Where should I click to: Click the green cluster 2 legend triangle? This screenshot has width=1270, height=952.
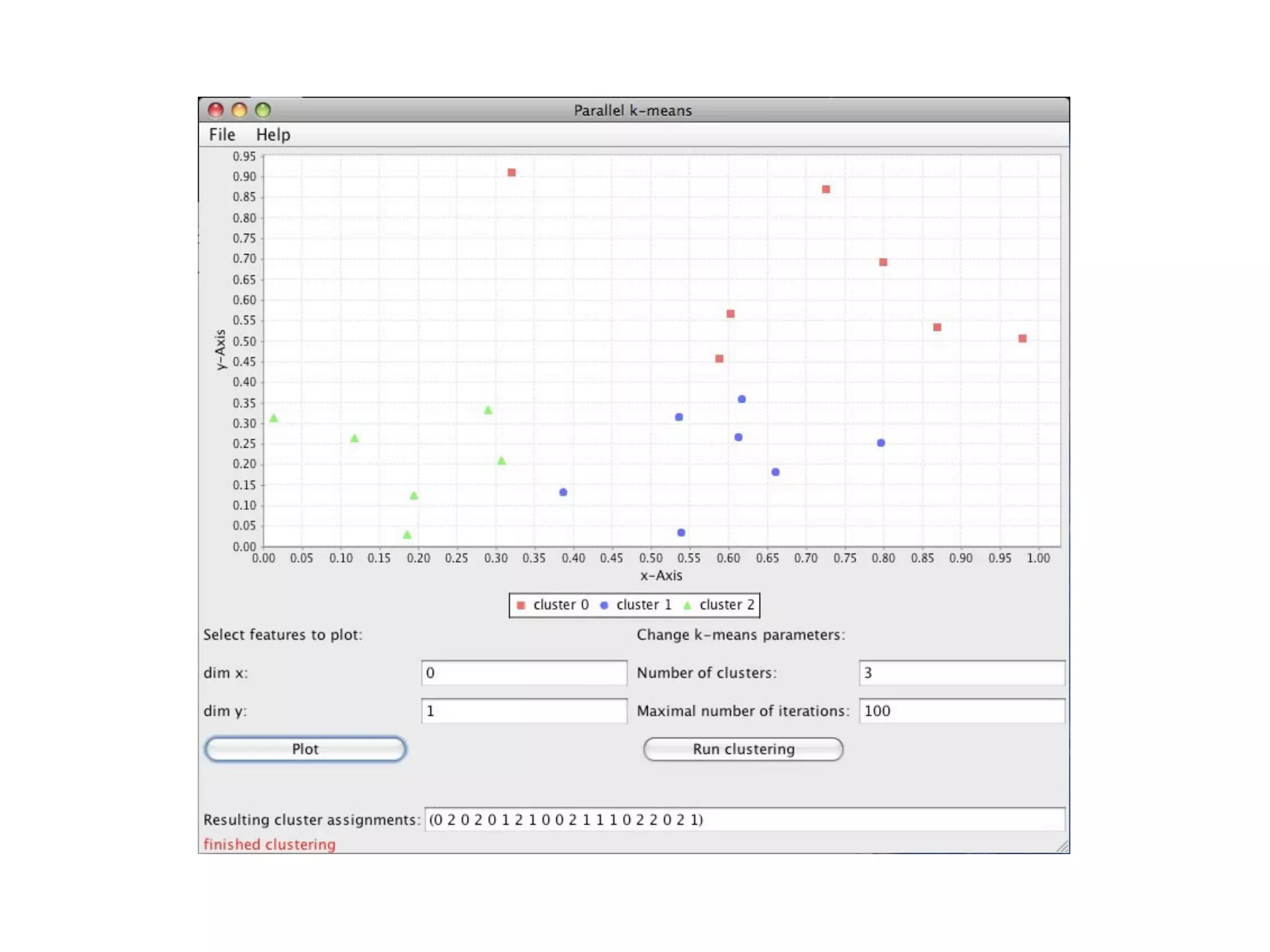tap(687, 605)
